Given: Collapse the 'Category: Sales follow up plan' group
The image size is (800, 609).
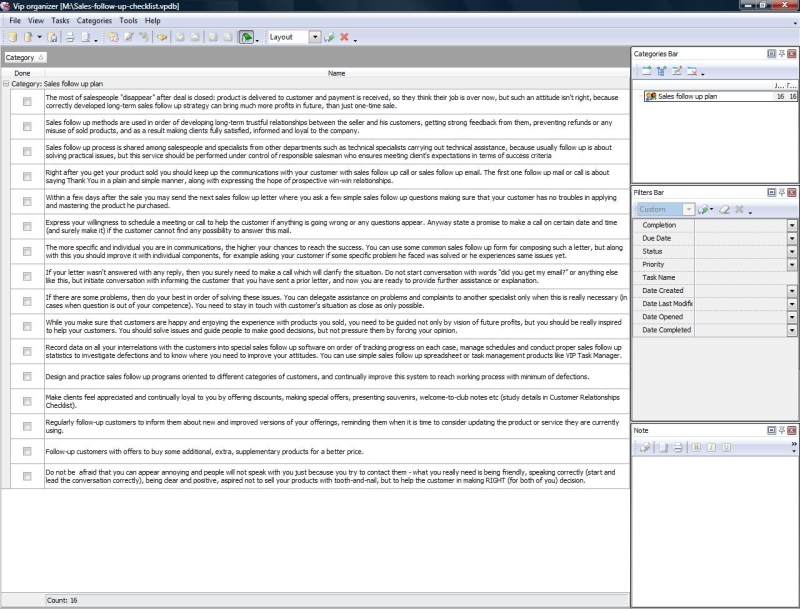Looking at the screenshot, I should coord(6,84).
